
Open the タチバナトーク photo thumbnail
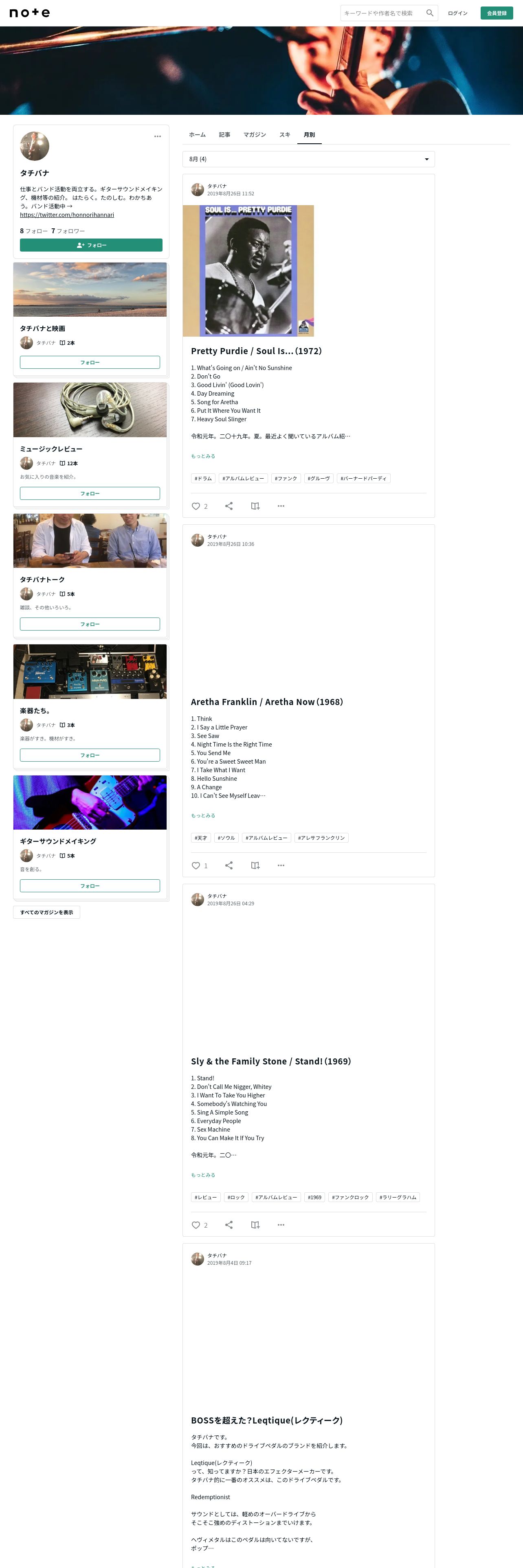pyautogui.click(x=90, y=541)
